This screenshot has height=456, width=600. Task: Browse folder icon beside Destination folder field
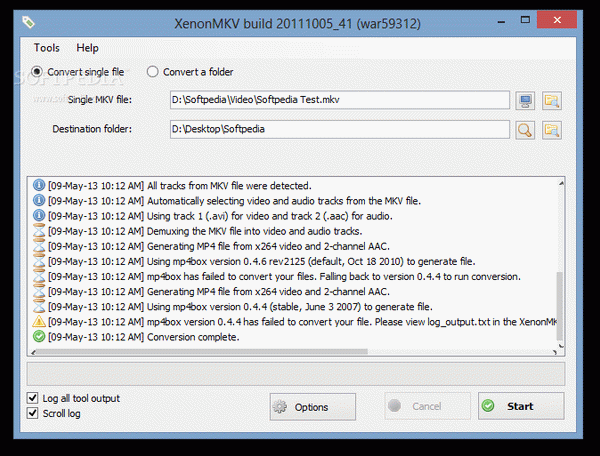pyautogui.click(x=552, y=130)
